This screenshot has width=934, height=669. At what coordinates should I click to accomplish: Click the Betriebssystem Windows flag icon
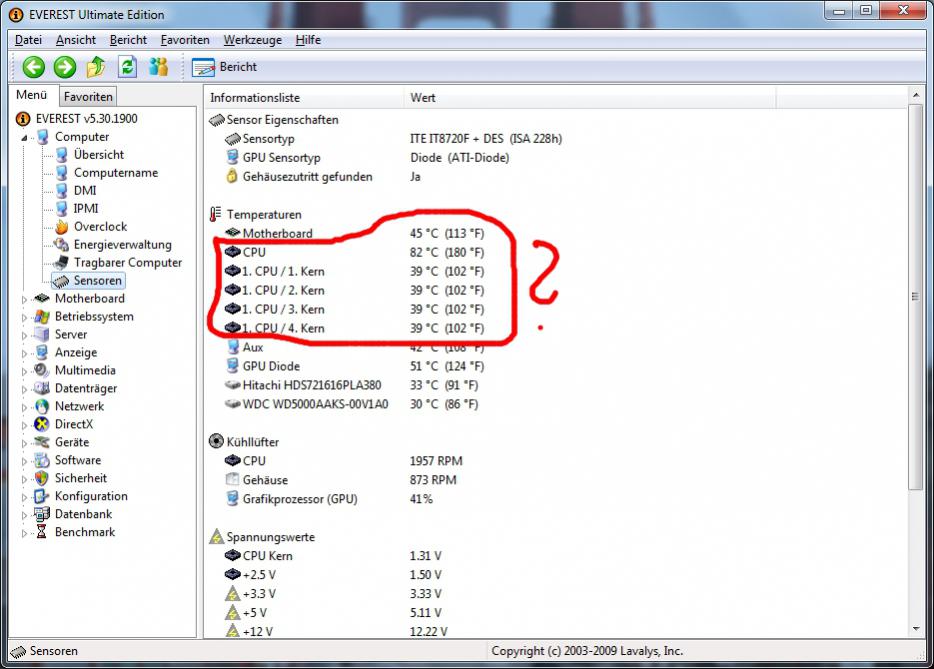point(42,316)
